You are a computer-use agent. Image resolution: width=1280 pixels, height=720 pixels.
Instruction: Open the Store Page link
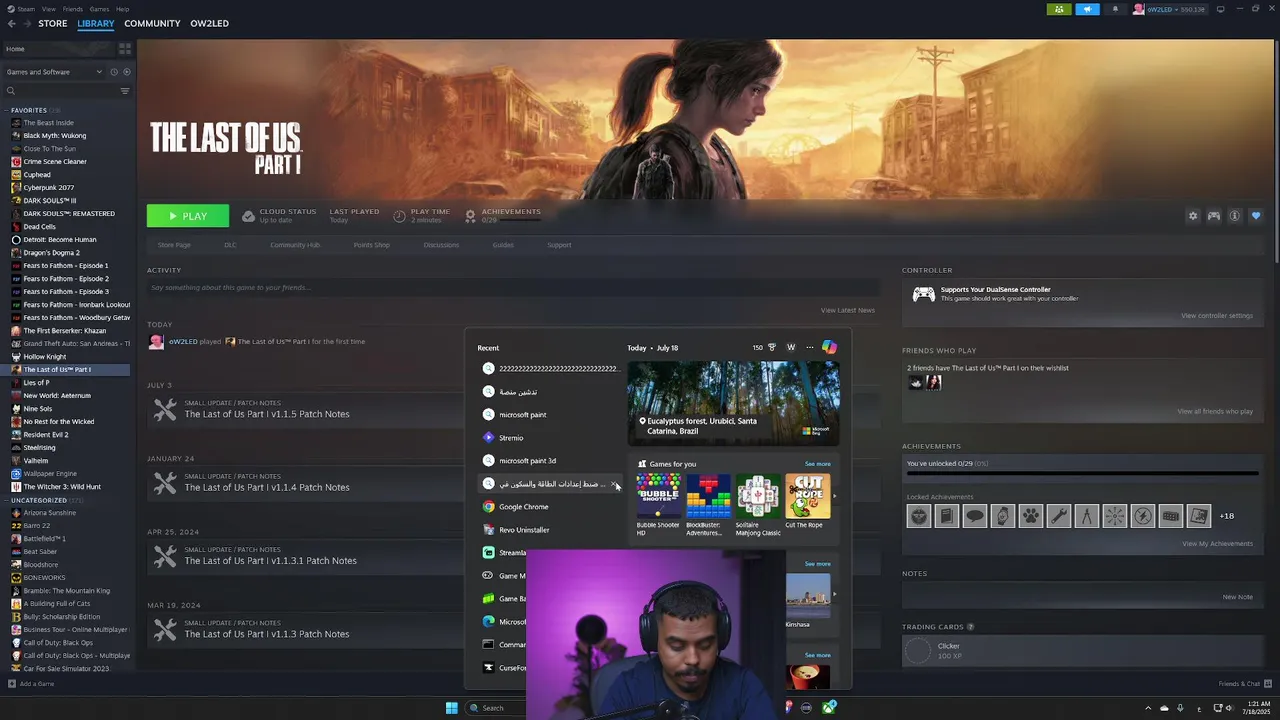click(174, 245)
